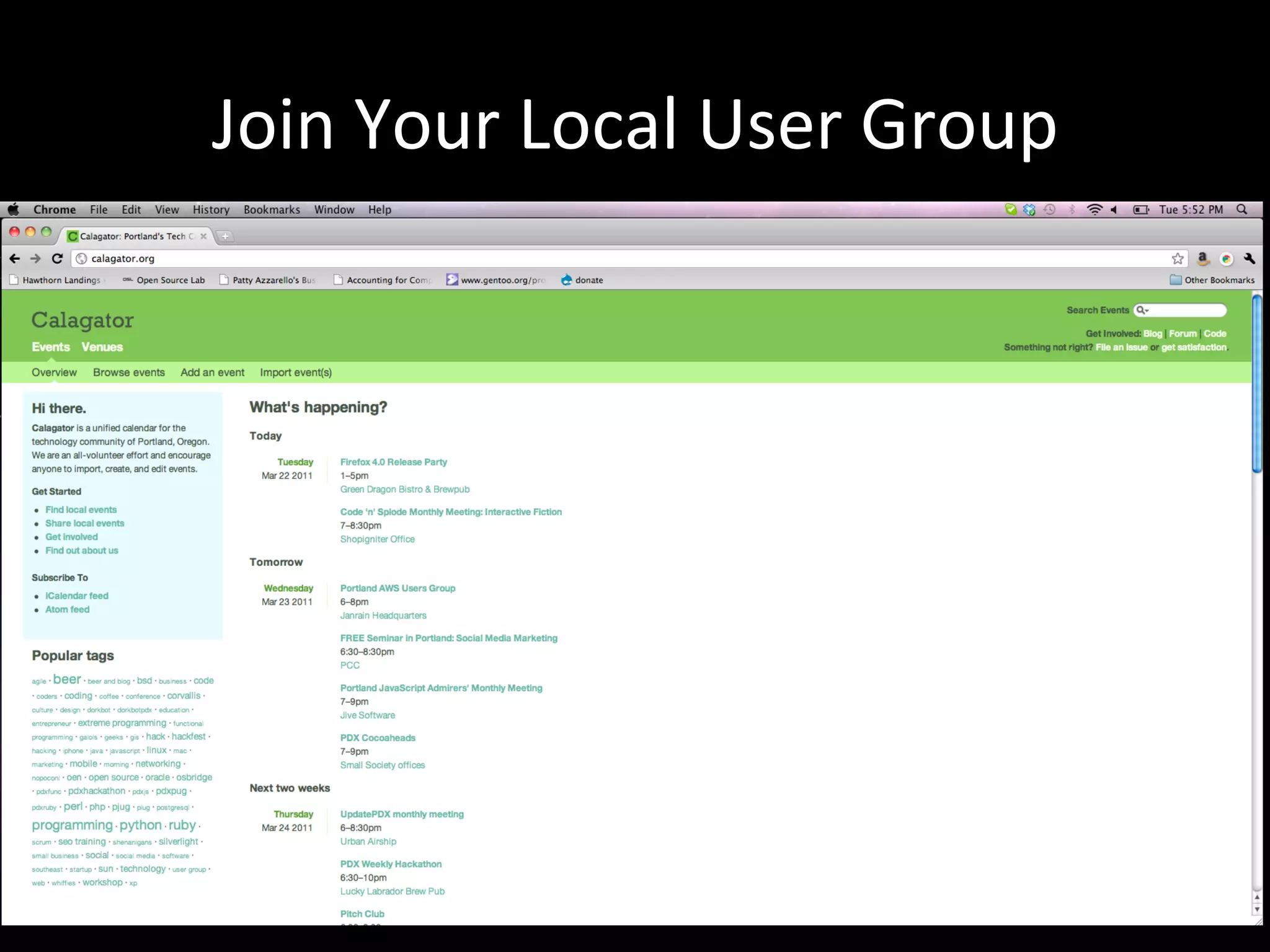This screenshot has width=1270, height=952.
Task: Open the Blog link
Action: [1153, 333]
